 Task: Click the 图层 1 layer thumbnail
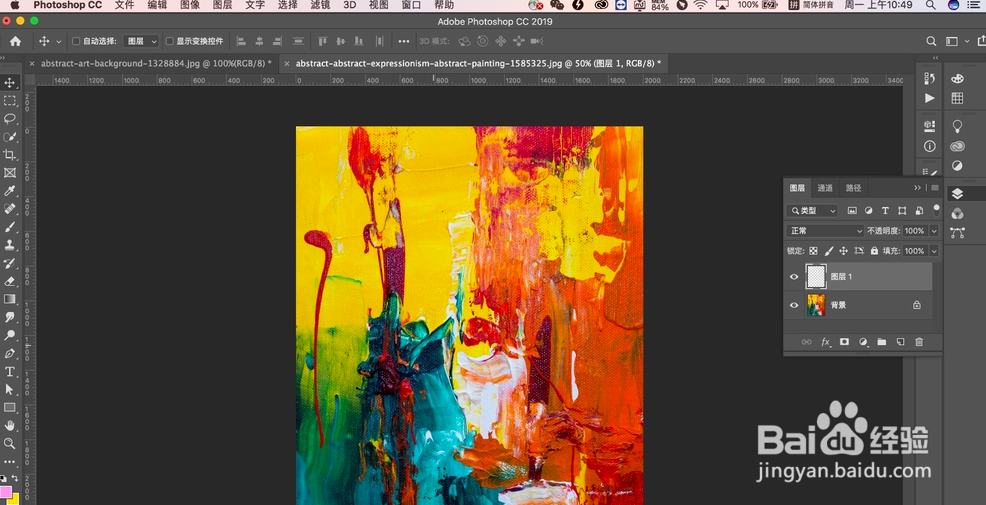point(816,277)
